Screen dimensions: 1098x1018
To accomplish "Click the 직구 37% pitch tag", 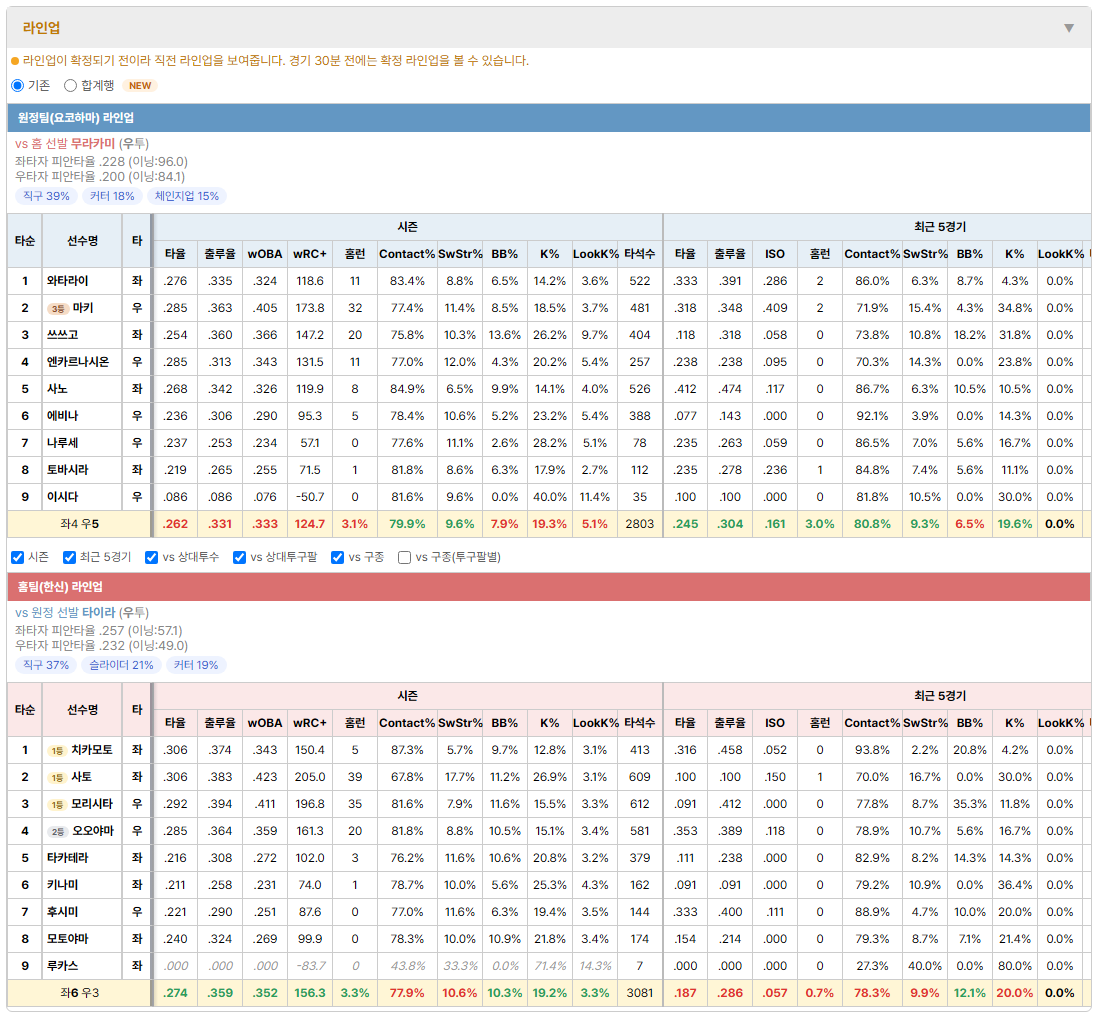I will tap(46, 665).
